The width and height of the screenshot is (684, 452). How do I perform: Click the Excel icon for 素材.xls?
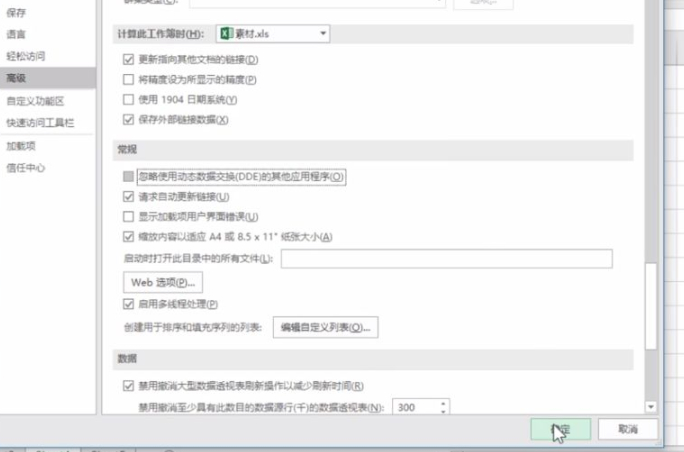click(x=226, y=34)
